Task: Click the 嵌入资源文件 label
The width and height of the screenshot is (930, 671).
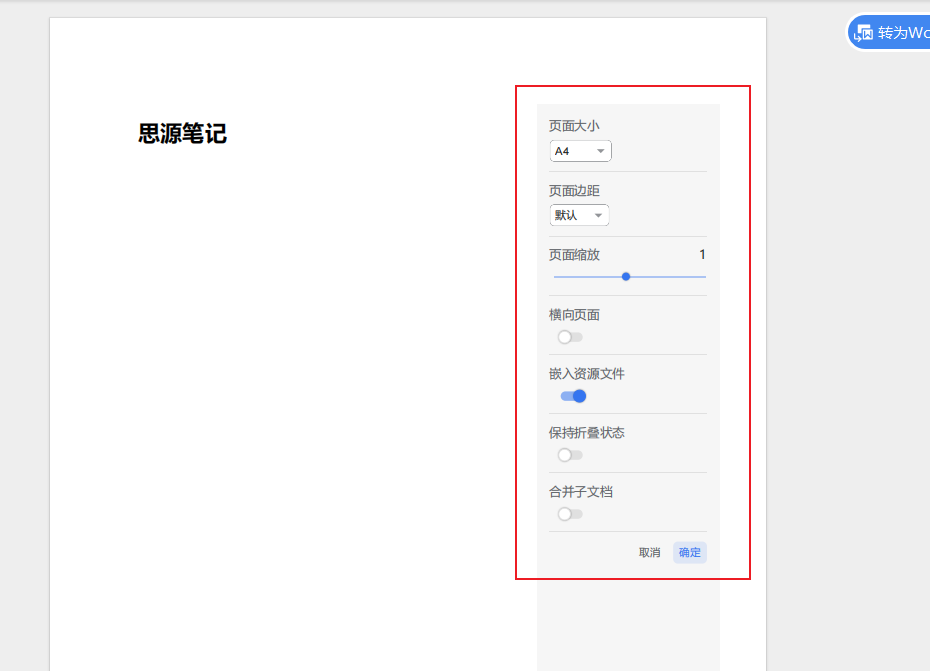Action: [x=587, y=374]
